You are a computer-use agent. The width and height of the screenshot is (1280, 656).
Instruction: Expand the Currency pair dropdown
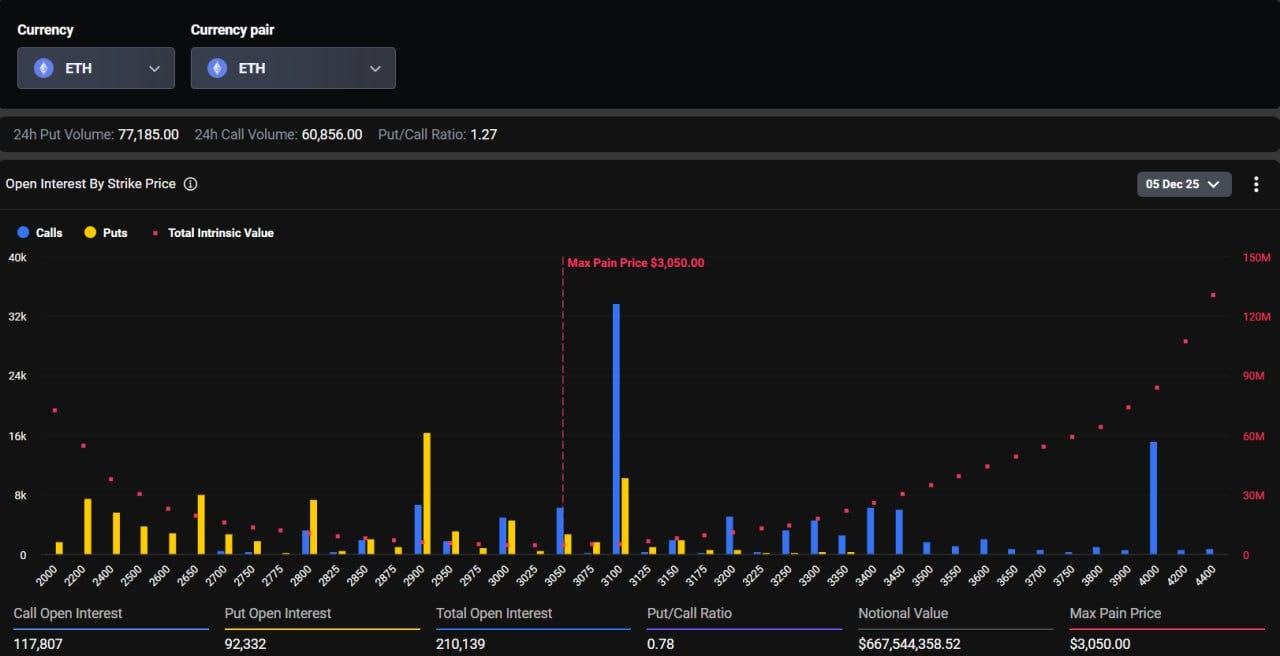pos(375,68)
